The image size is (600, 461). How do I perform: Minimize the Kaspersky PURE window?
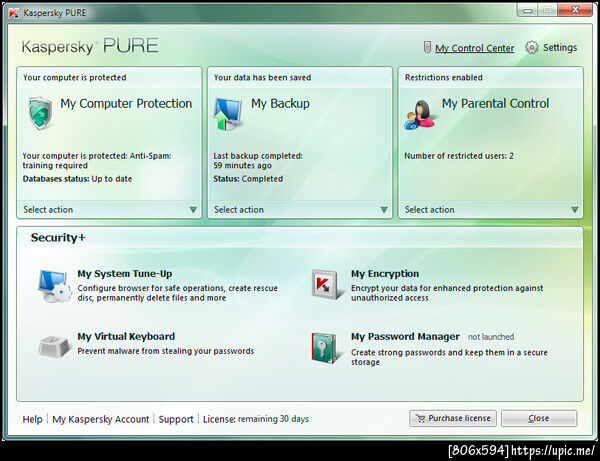point(528,11)
